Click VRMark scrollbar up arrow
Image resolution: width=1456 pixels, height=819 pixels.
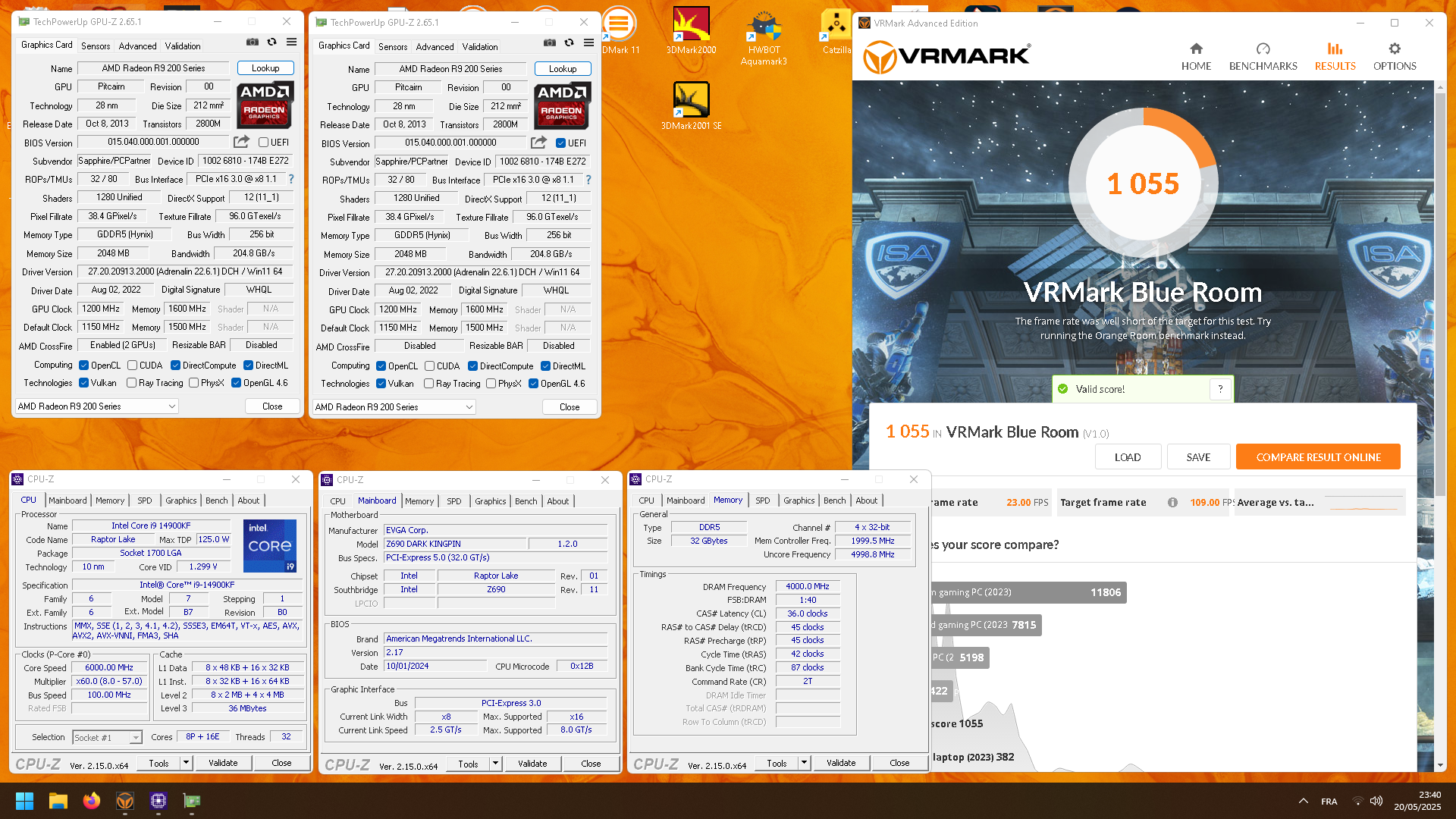1441,87
